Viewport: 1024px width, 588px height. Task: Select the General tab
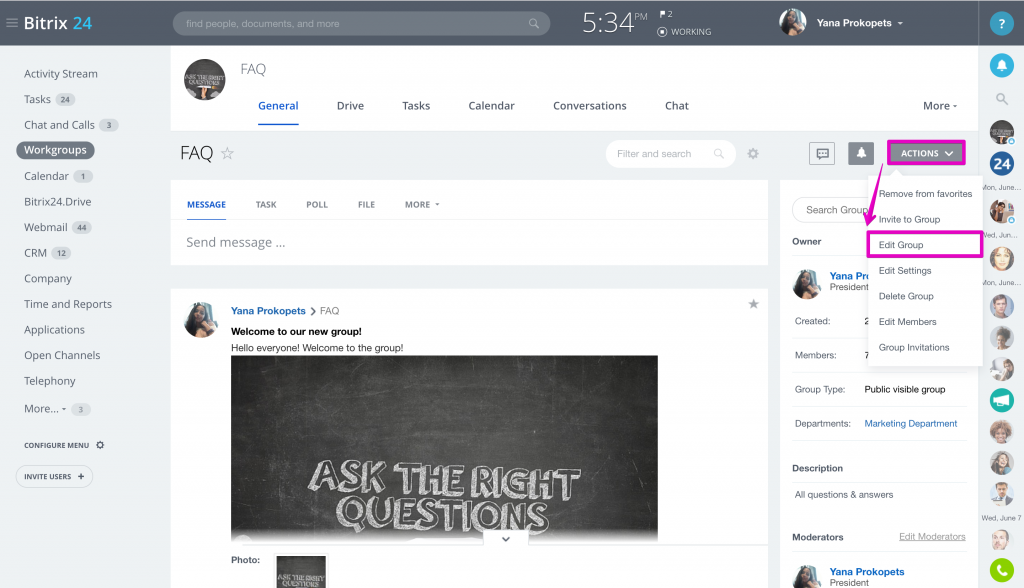278,106
